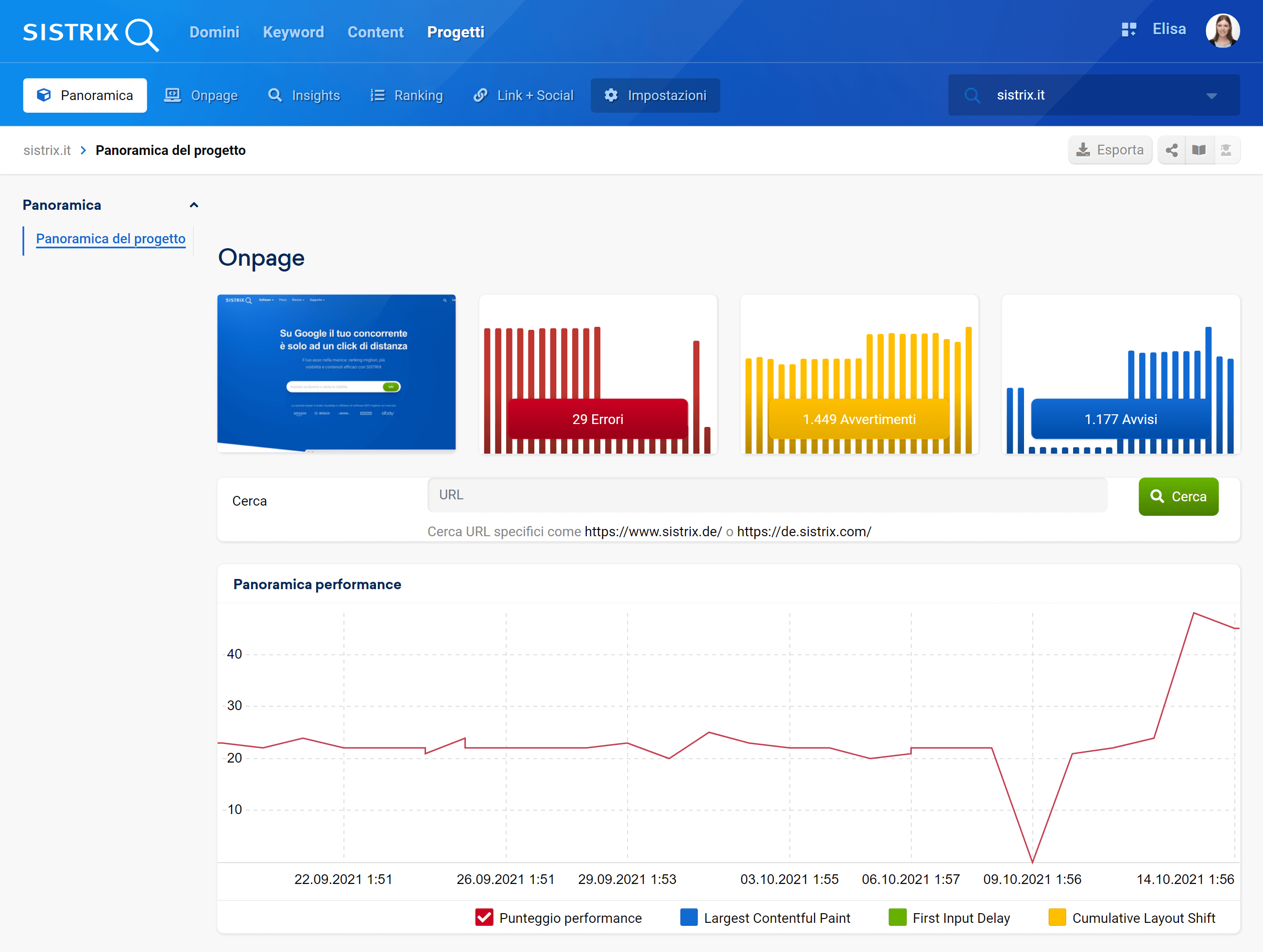
Task: Click Elisa user name
Action: pyautogui.click(x=1169, y=29)
